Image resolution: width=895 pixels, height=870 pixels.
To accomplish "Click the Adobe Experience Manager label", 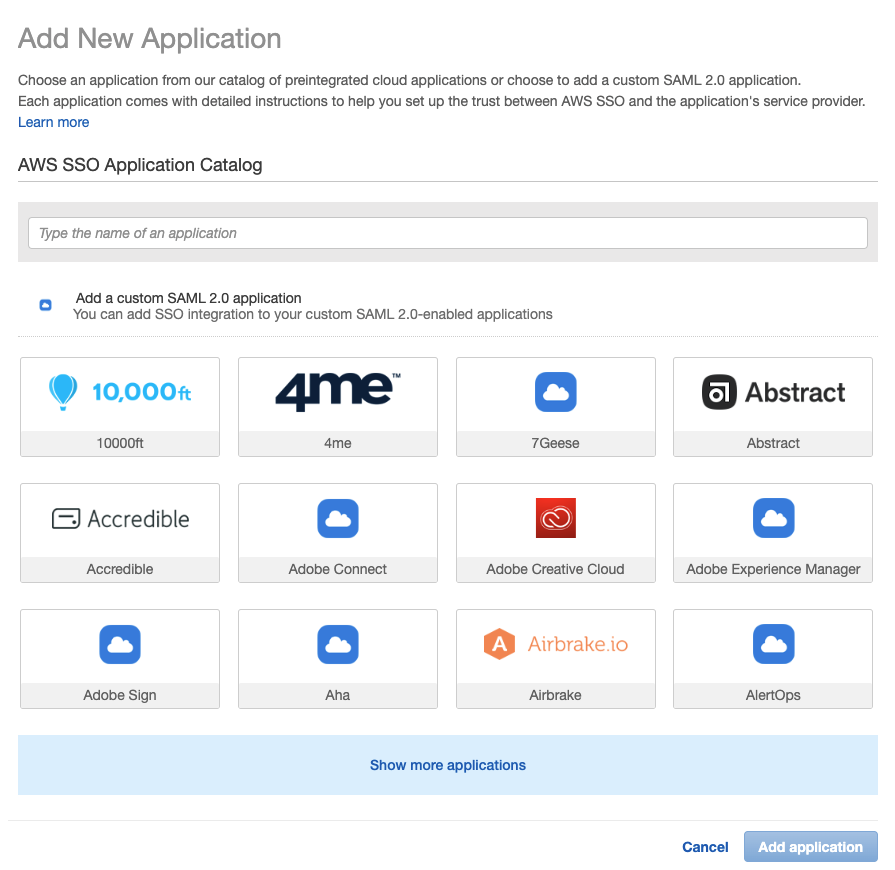I will (773, 569).
